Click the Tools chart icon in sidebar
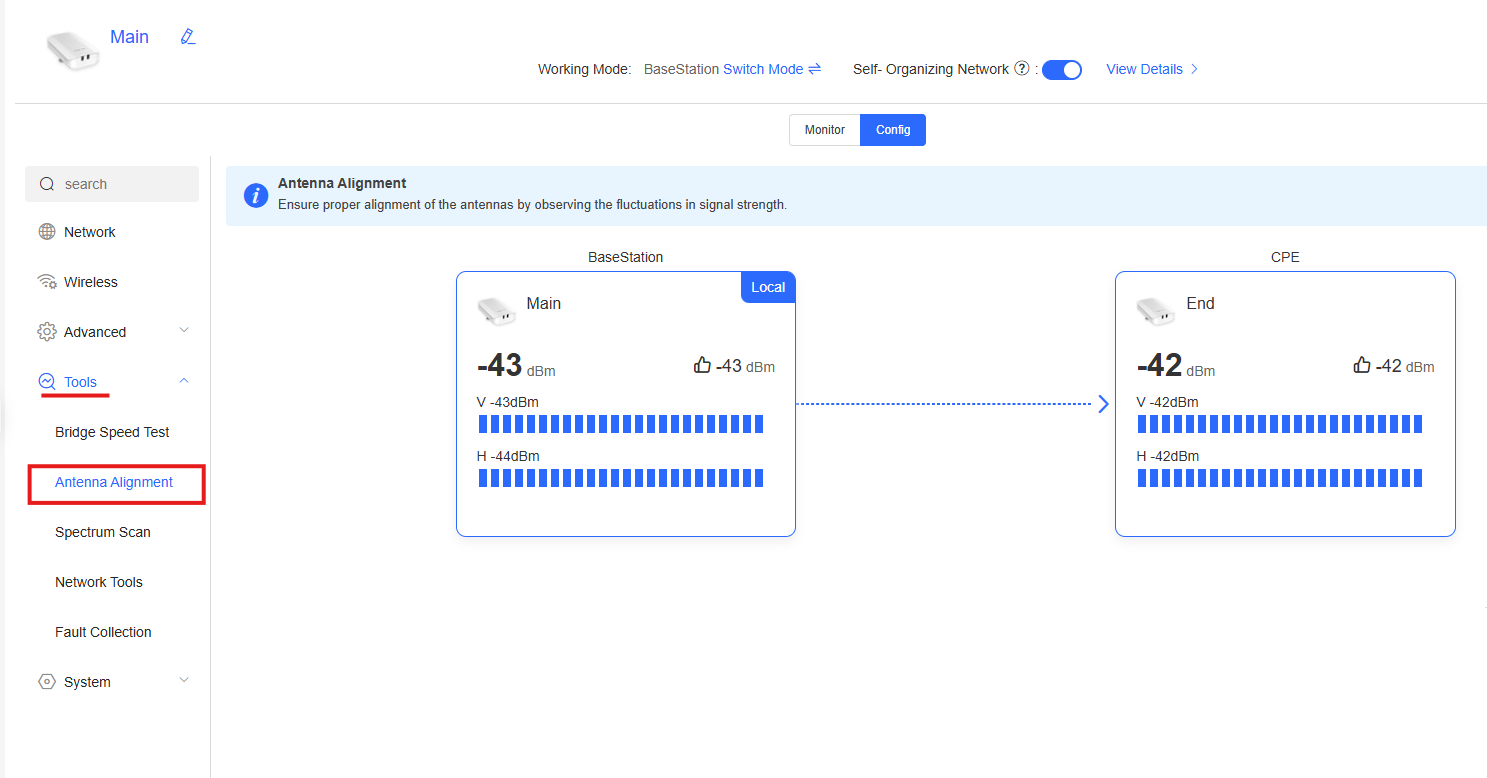The height and width of the screenshot is (778, 1487). [x=47, y=382]
